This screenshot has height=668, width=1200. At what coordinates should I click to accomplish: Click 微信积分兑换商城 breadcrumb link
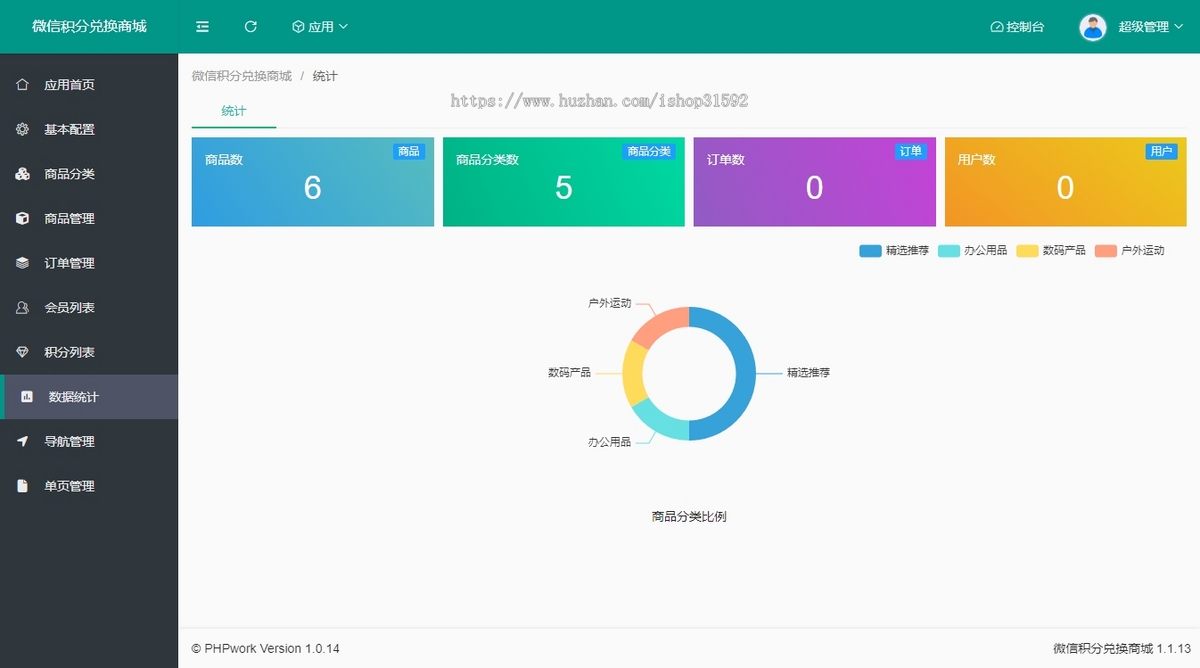[242, 76]
